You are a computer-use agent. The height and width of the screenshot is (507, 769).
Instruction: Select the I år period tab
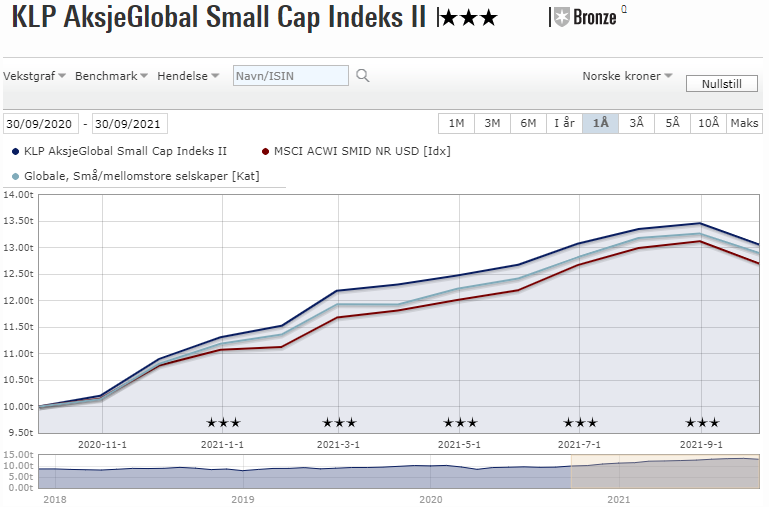(x=564, y=123)
